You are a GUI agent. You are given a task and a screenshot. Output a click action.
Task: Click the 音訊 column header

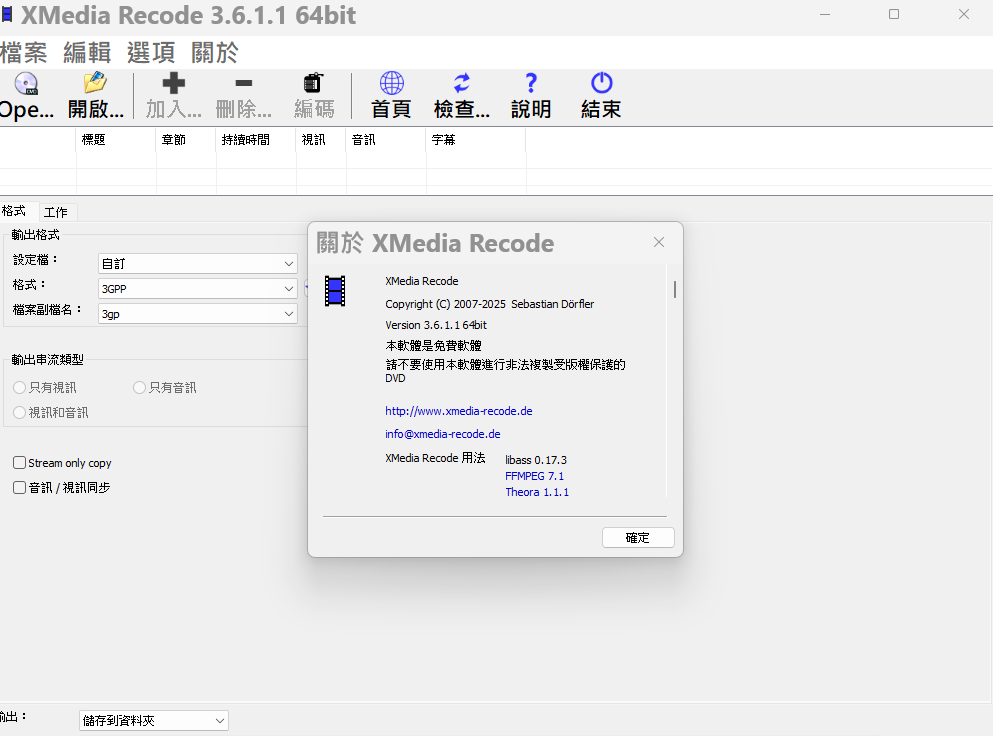pos(386,140)
